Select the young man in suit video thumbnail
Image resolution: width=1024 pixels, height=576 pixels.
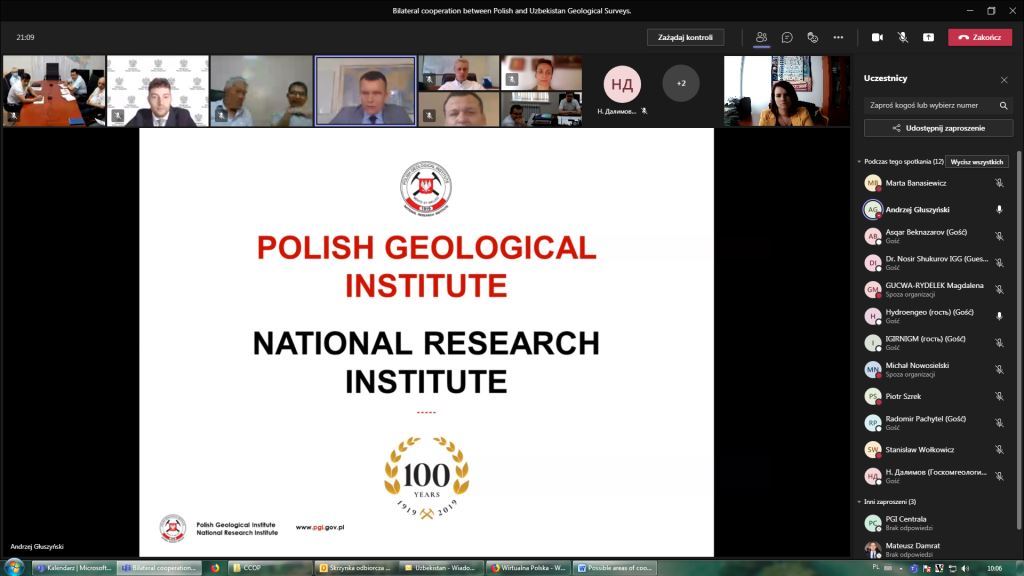coord(157,91)
